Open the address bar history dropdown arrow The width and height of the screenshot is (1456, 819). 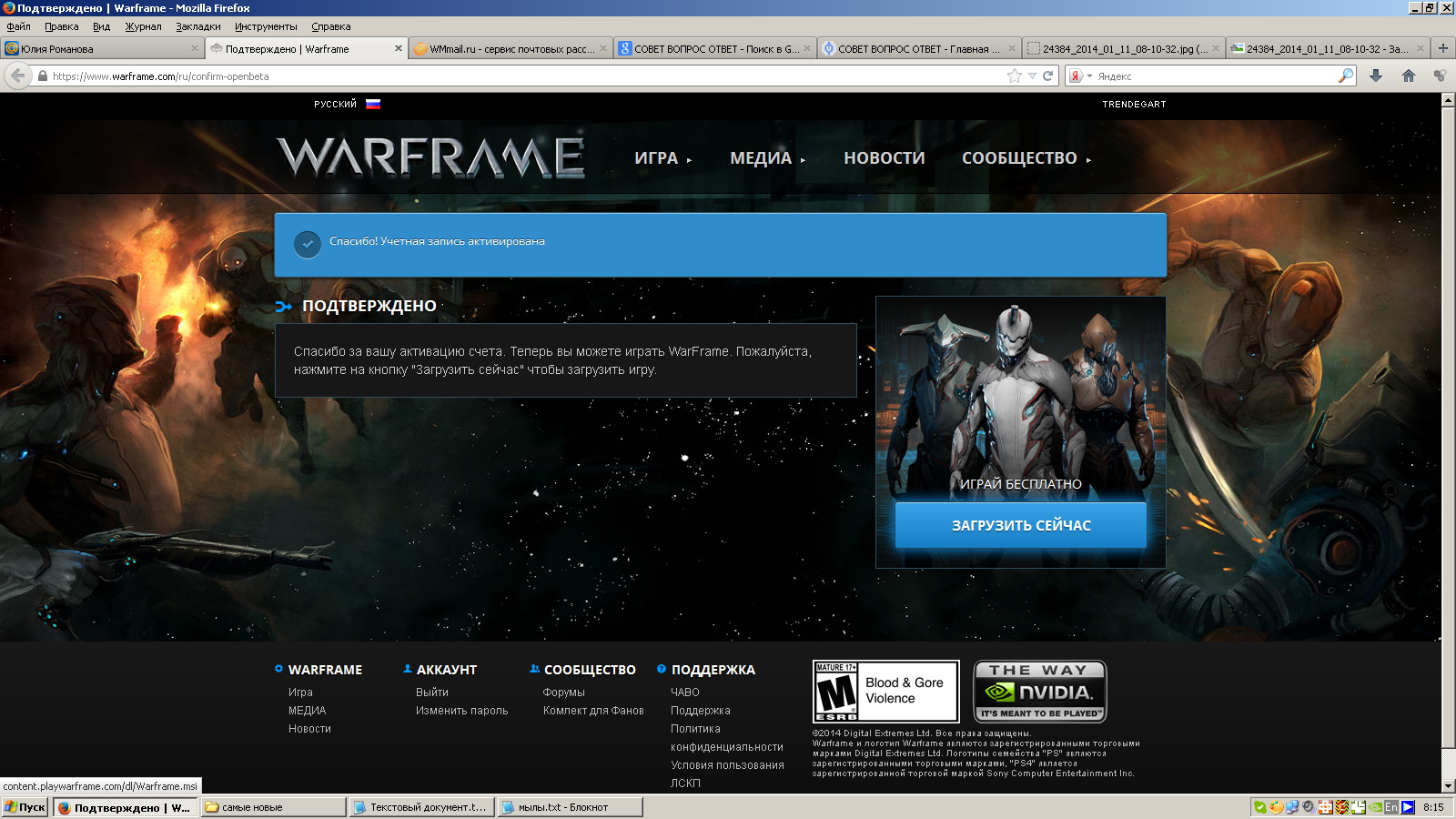click(x=1032, y=76)
